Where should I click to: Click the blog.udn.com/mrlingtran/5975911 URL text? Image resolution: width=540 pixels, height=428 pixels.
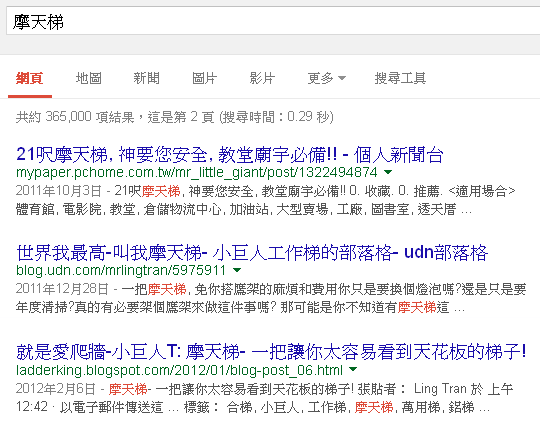(x=121, y=271)
